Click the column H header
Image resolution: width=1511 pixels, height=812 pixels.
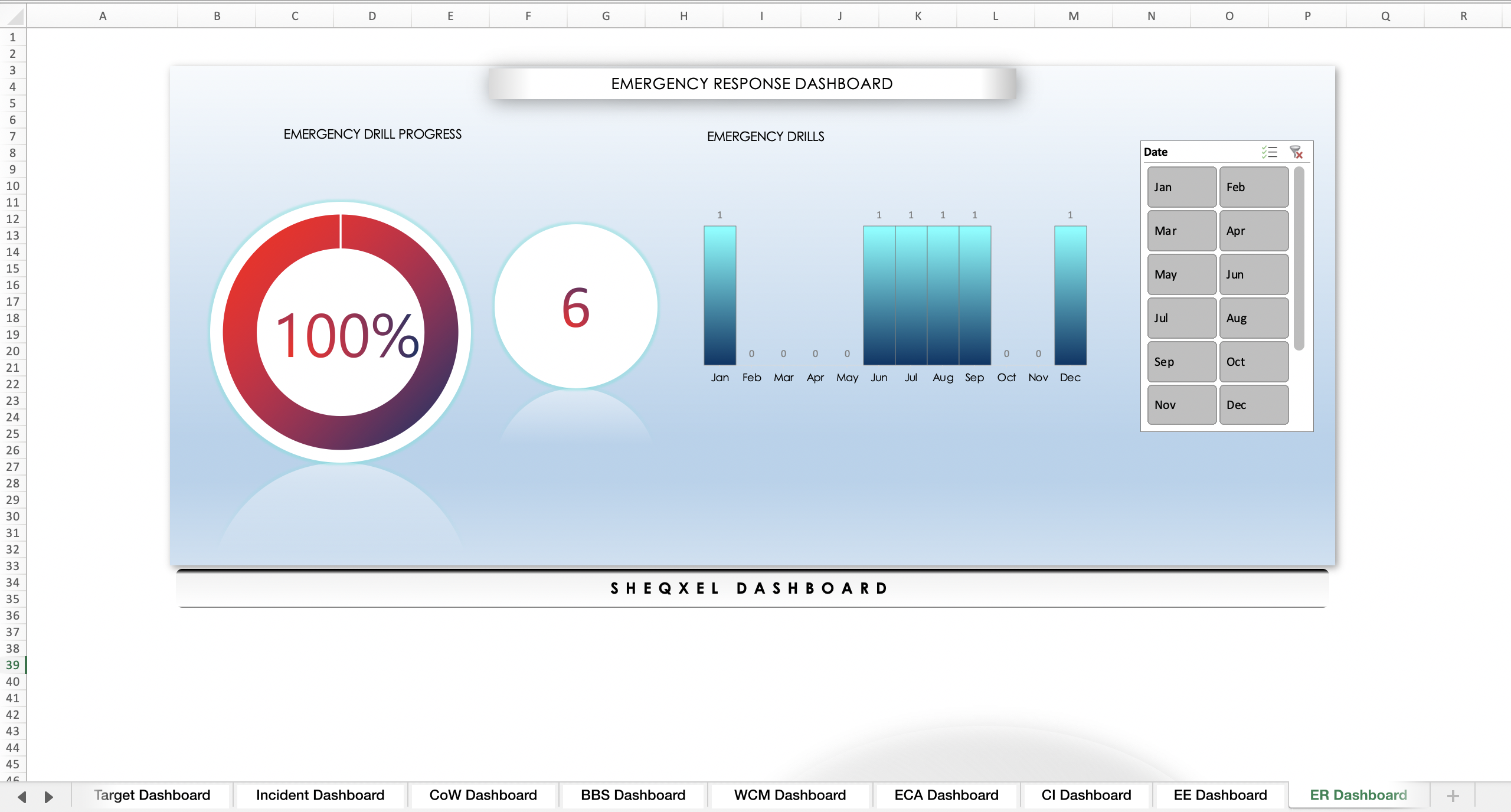click(683, 16)
